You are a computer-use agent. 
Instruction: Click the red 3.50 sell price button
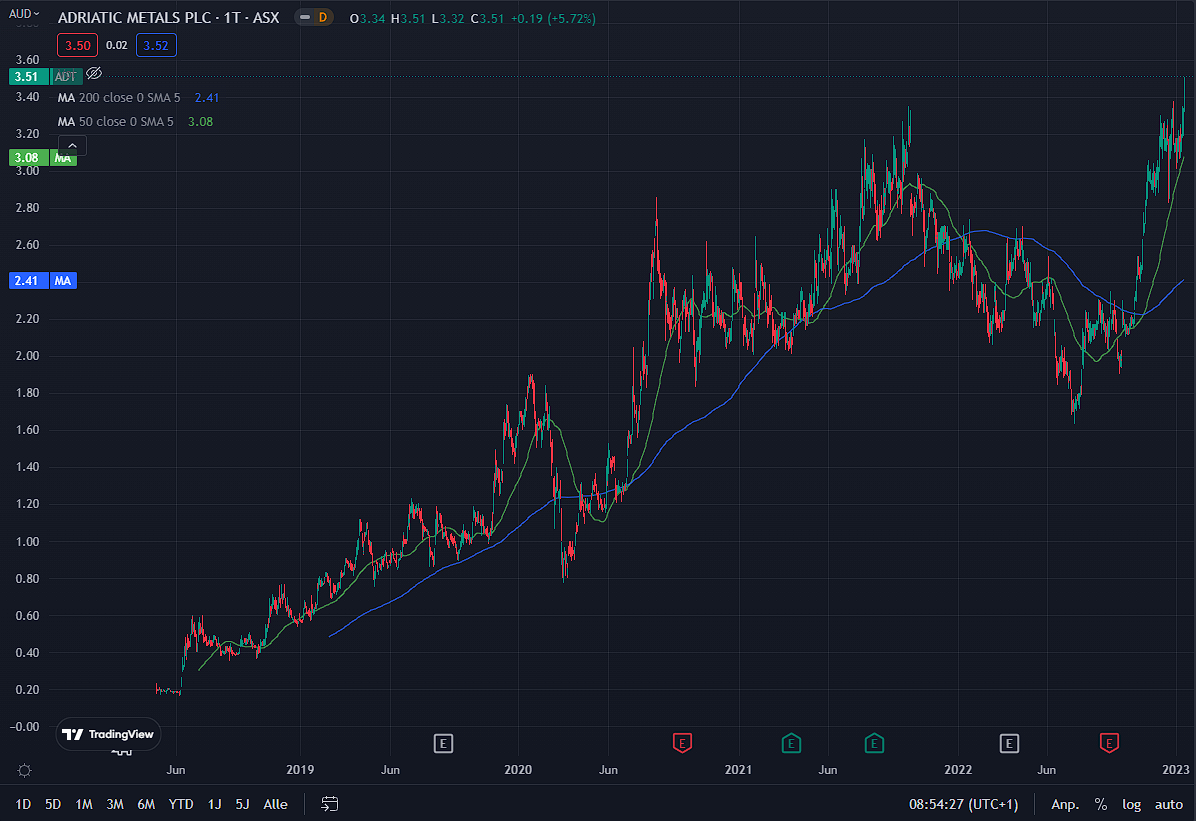76,45
